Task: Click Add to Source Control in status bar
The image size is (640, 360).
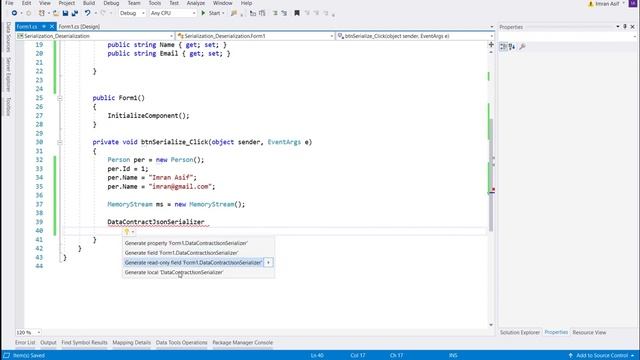Action: (x=602, y=356)
